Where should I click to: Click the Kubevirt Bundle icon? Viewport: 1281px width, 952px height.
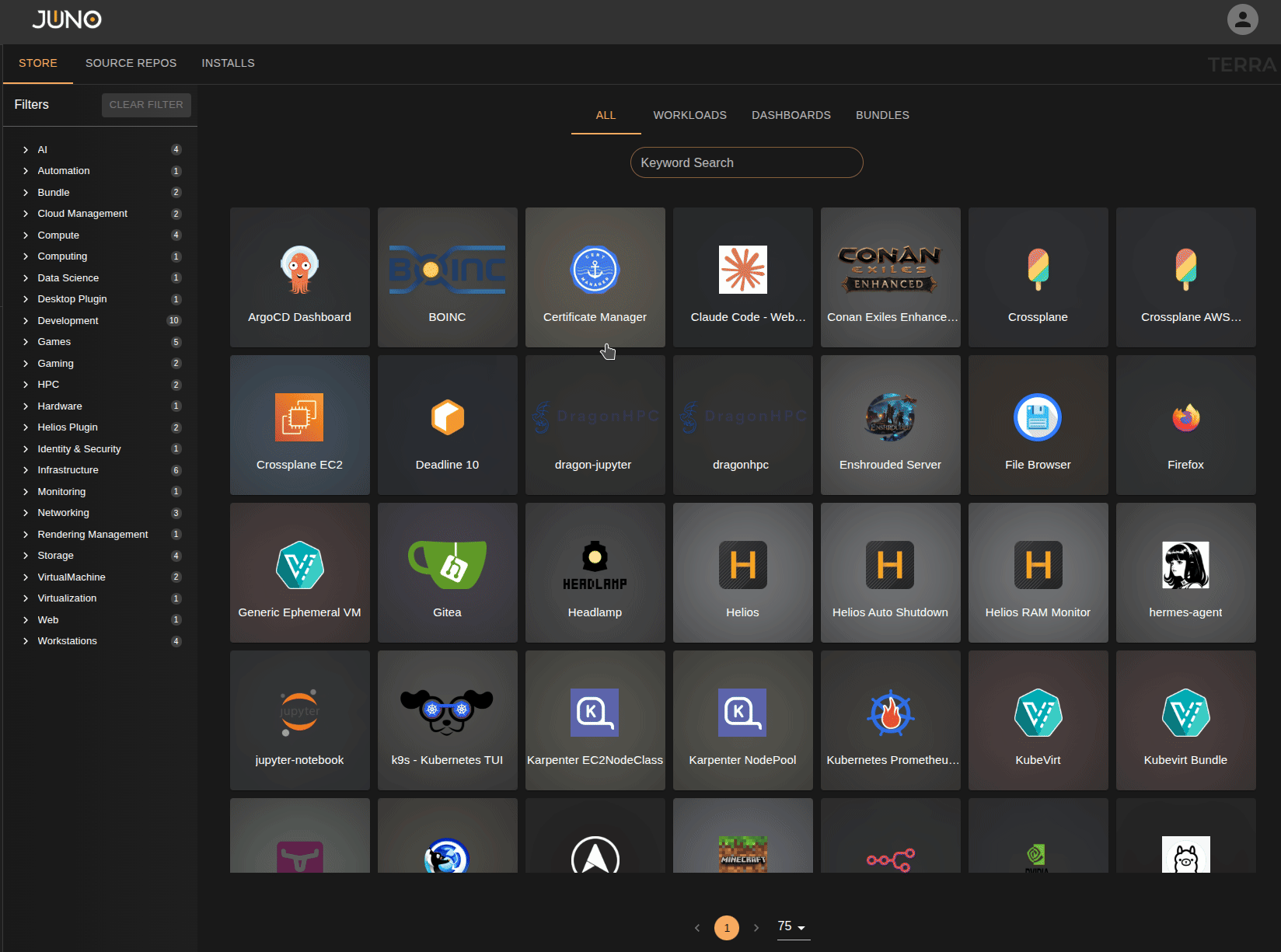pyautogui.click(x=1185, y=713)
